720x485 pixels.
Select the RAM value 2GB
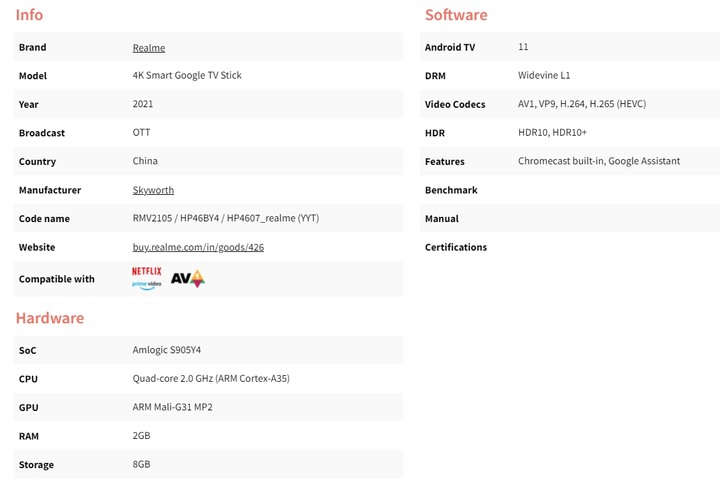coord(141,435)
